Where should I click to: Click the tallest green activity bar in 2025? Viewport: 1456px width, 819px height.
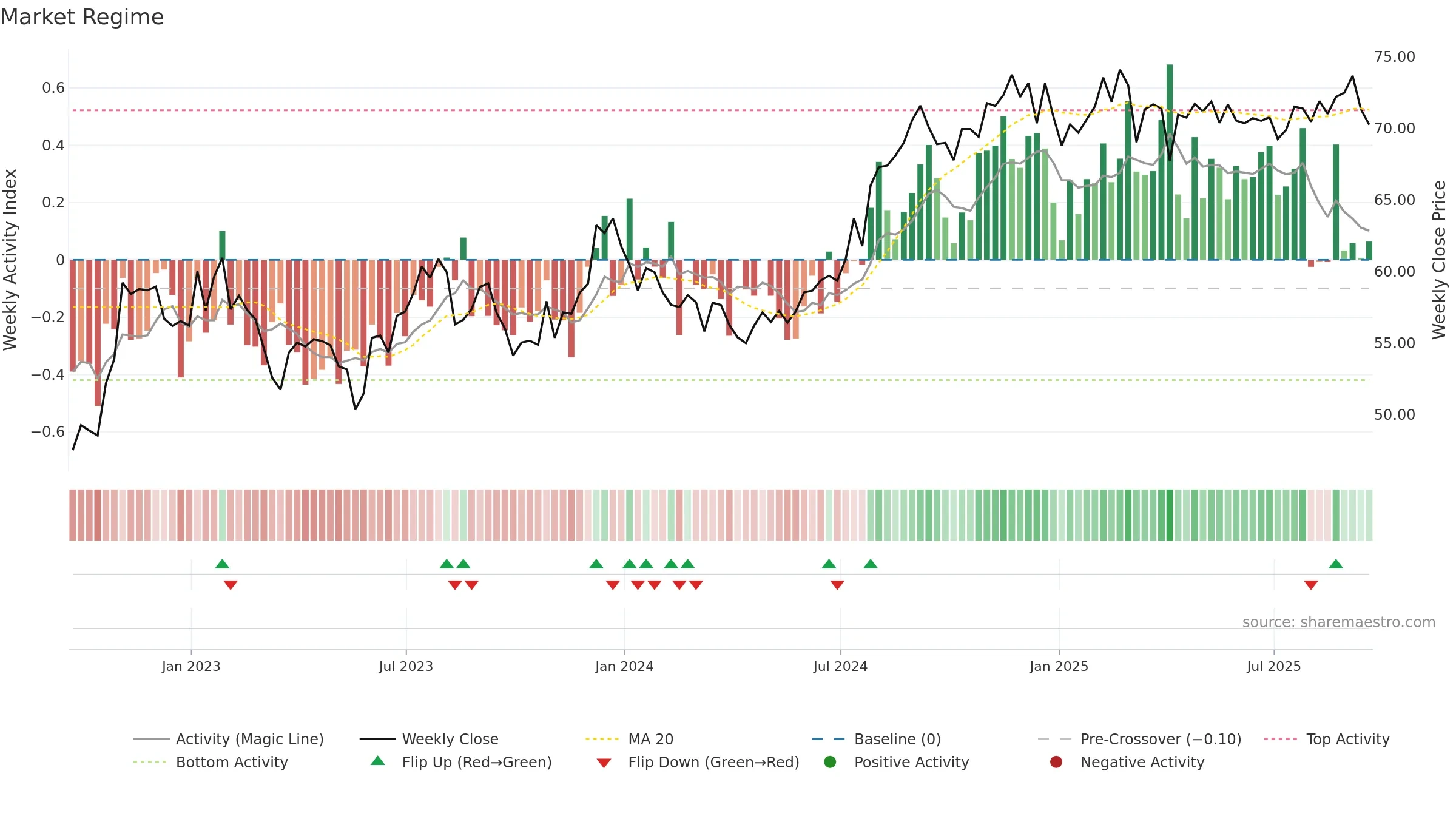(1170, 162)
